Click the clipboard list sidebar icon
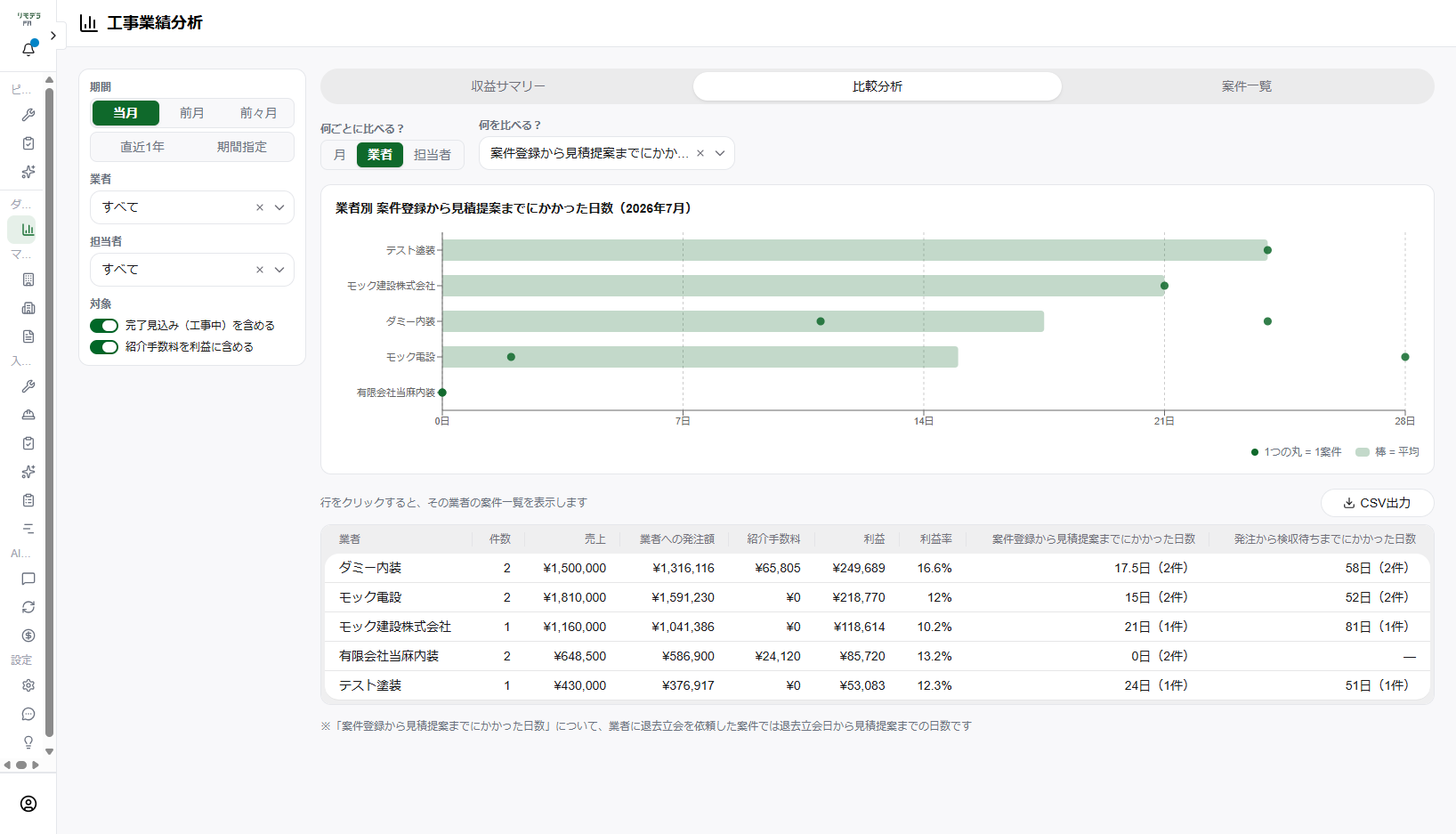This screenshot has width=1456, height=834. click(28, 500)
